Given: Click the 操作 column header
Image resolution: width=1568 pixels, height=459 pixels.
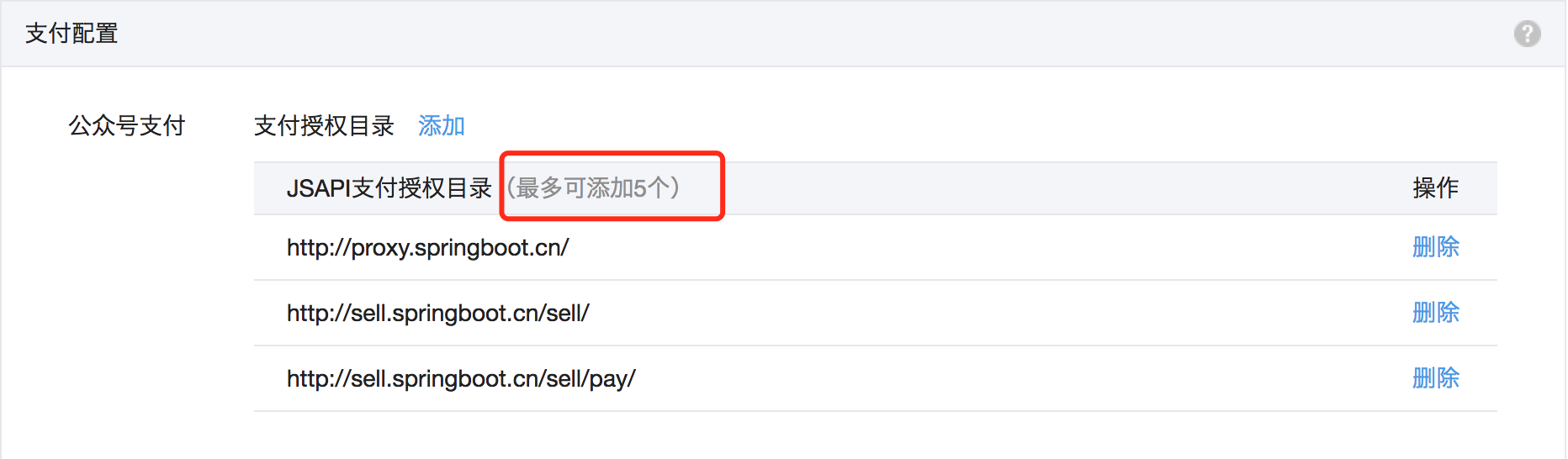Looking at the screenshot, I should (1436, 187).
